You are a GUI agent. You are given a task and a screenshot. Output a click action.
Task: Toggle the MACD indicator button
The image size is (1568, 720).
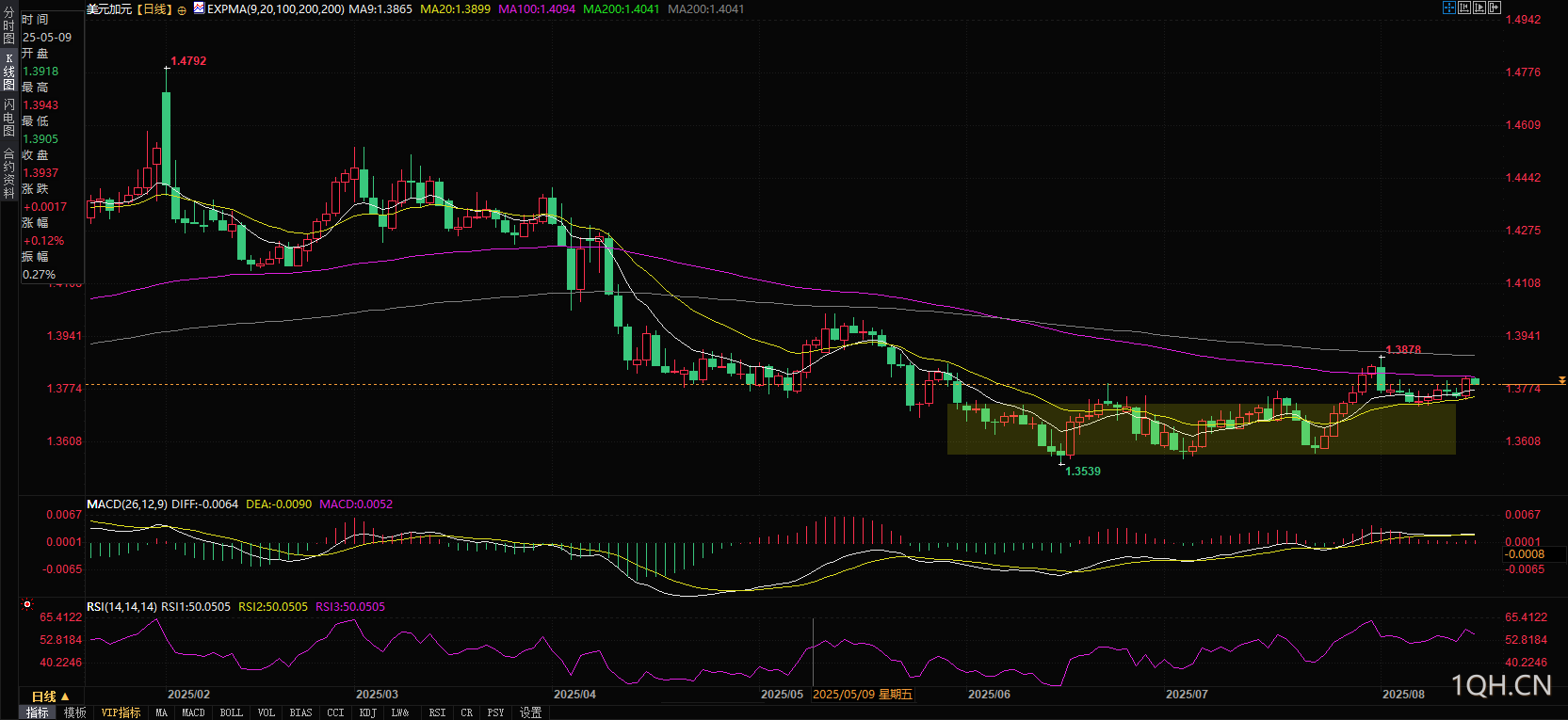click(193, 712)
